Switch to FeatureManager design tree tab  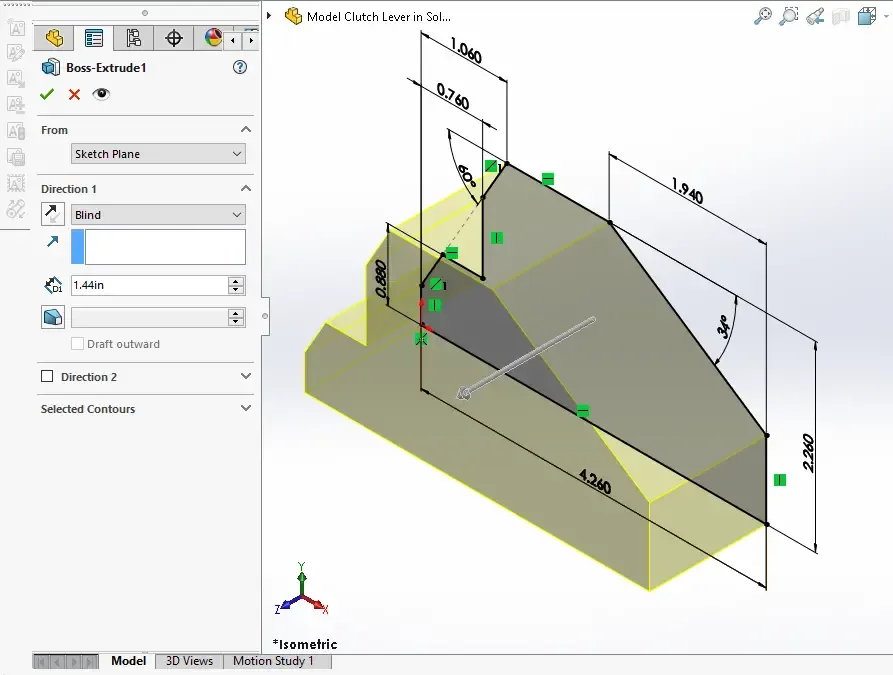coord(54,38)
